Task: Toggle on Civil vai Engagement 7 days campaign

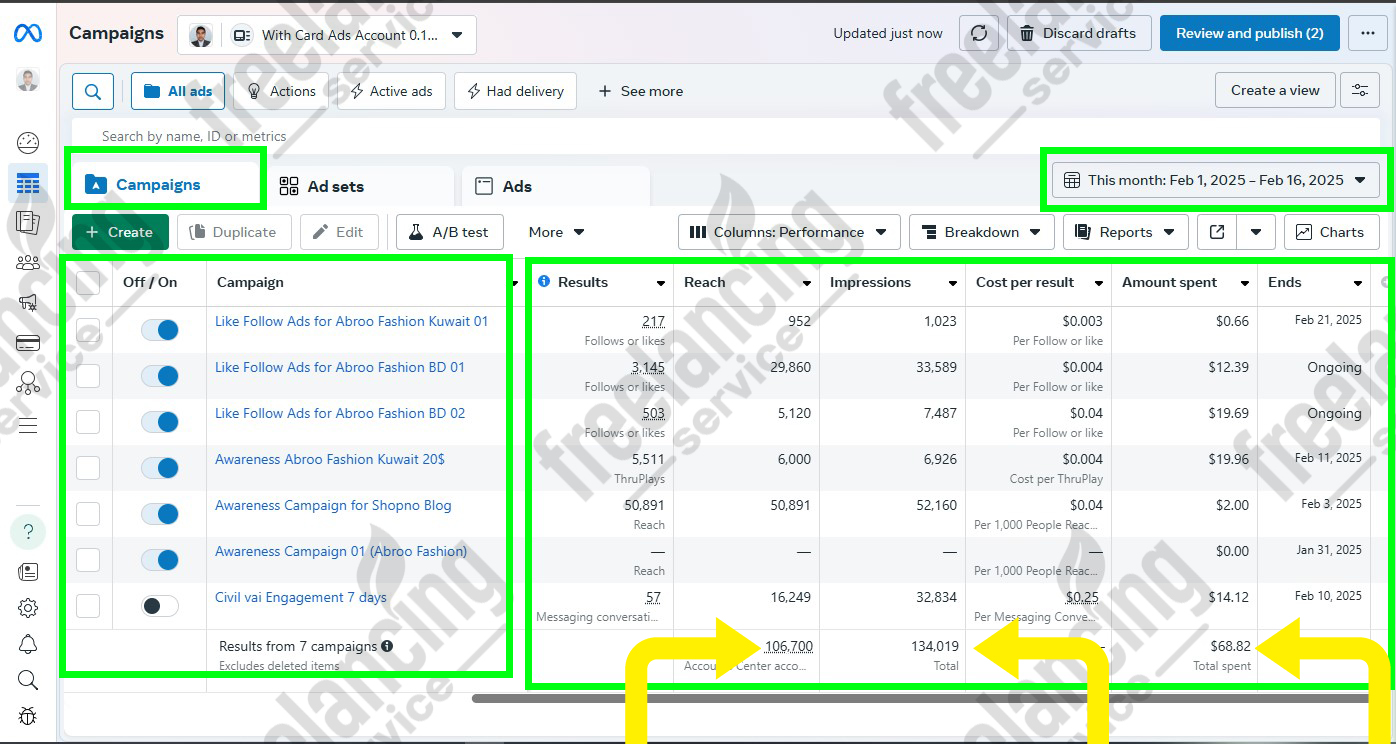Action: click(159, 606)
